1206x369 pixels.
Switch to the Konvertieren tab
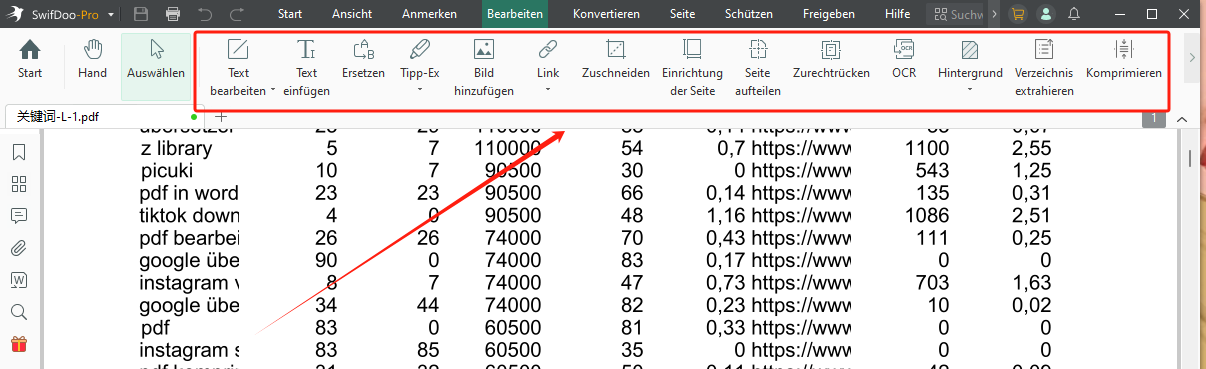(x=606, y=14)
